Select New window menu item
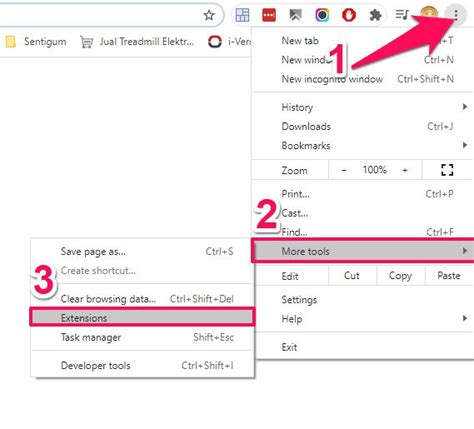 click(x=362, y=60)
